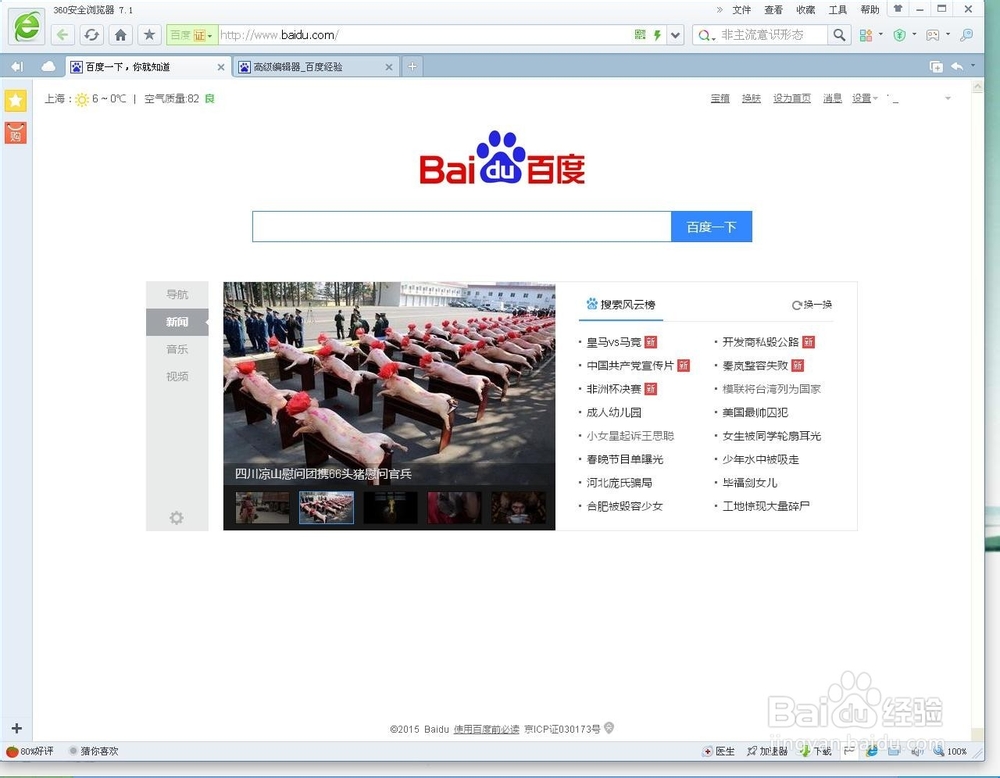Click the settings gear in left sidebar
The width and height of the screenshot is (1000, 778).
177,518
